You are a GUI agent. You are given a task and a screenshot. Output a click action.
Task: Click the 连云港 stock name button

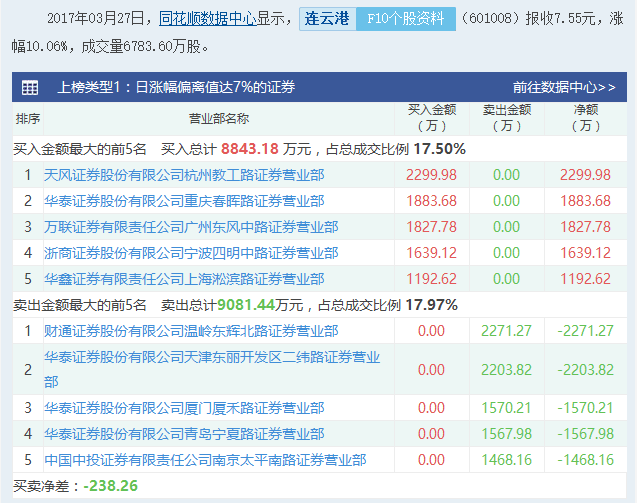[x=327, y=19]
